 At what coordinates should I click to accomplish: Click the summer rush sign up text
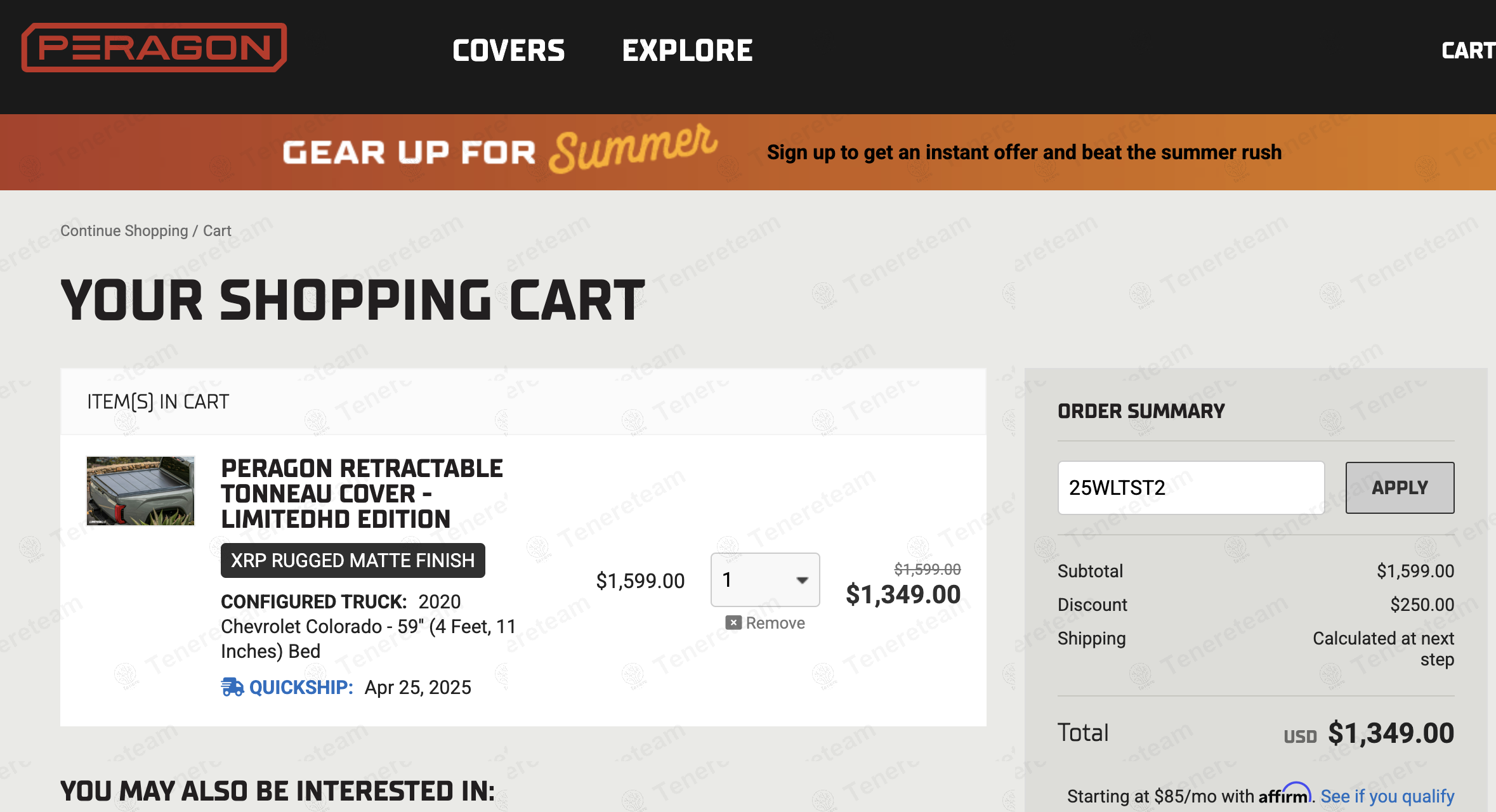coord(1024,152)
